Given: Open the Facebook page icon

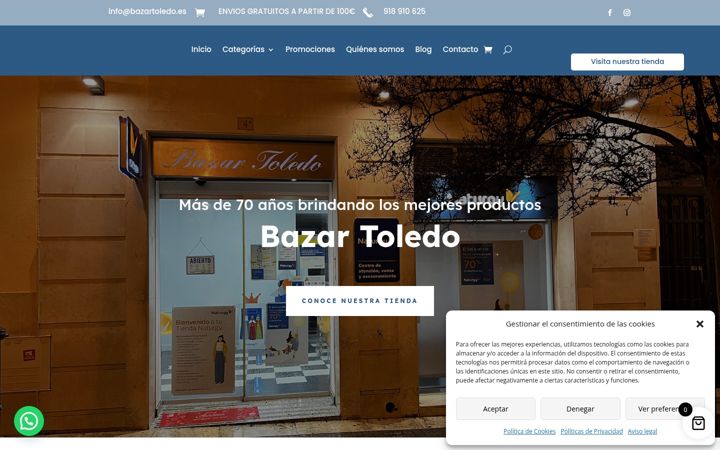Looking at the screenshot, I should click(x=610, y=13).
